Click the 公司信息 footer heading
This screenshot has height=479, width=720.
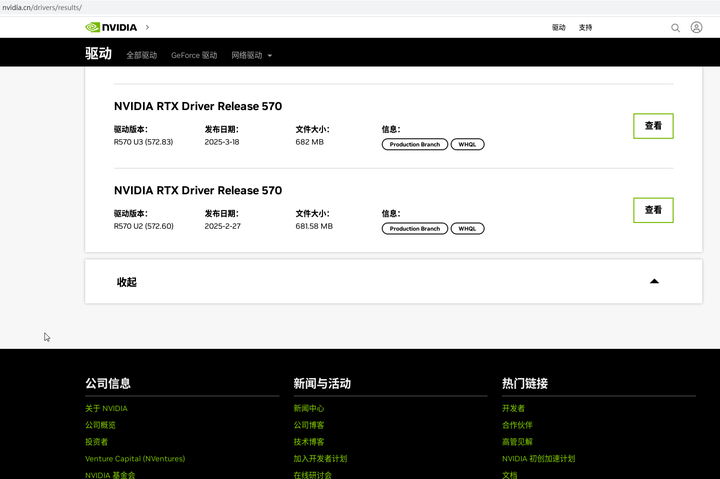(108, 383)
